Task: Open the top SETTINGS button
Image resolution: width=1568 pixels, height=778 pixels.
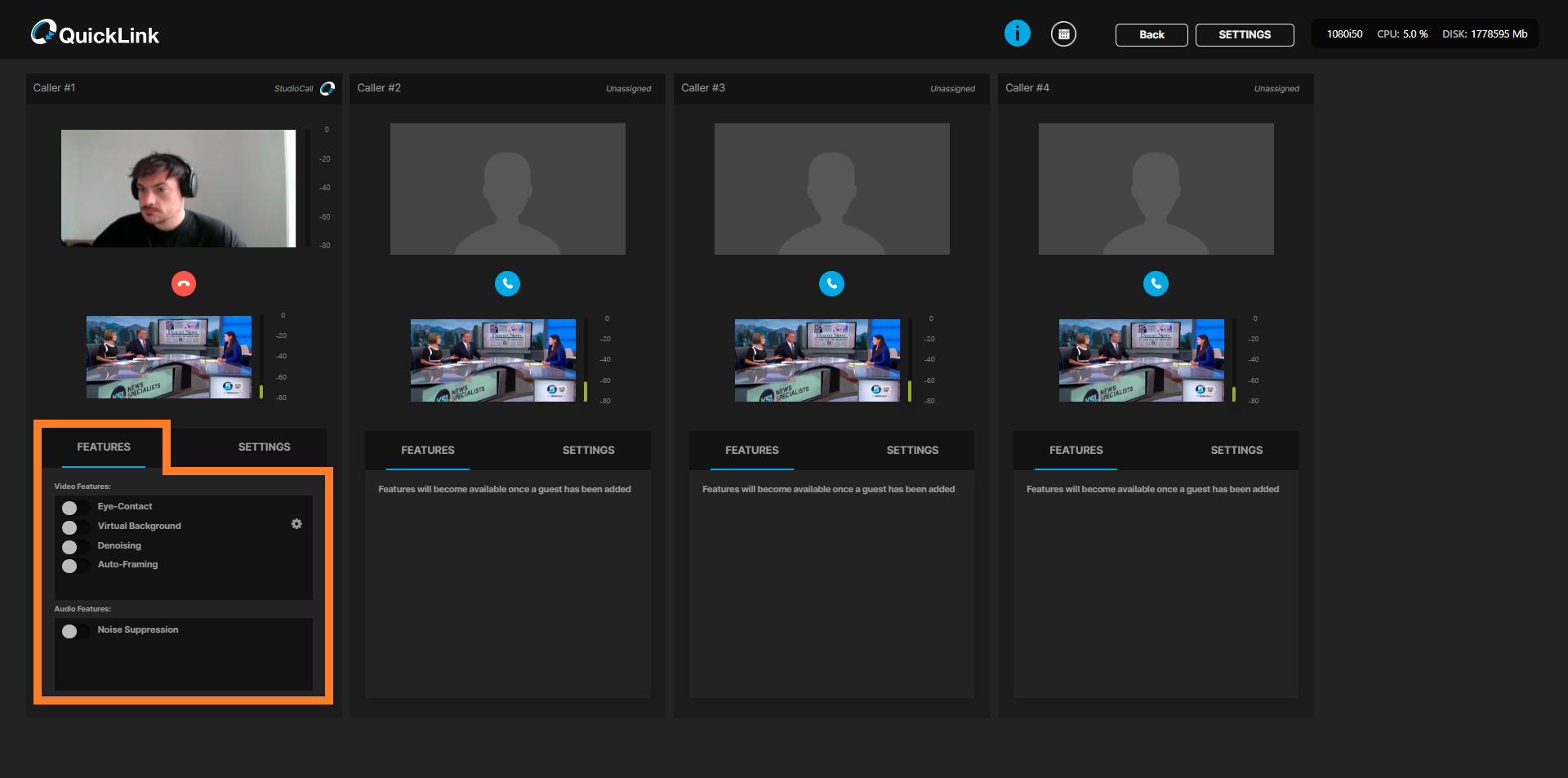Action: click(x=1244, y=35)
